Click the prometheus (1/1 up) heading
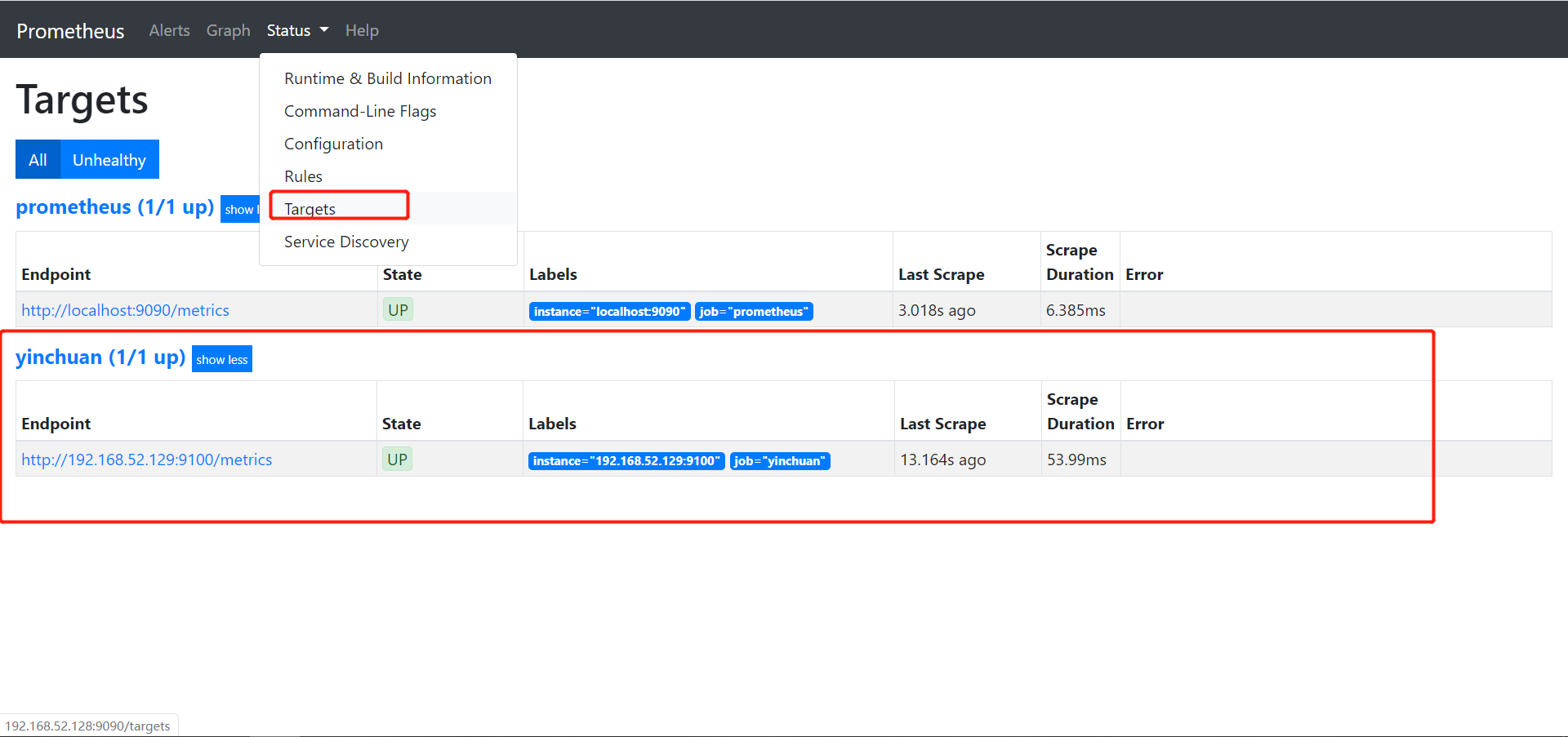1568x737 pixels. point(115,206)
